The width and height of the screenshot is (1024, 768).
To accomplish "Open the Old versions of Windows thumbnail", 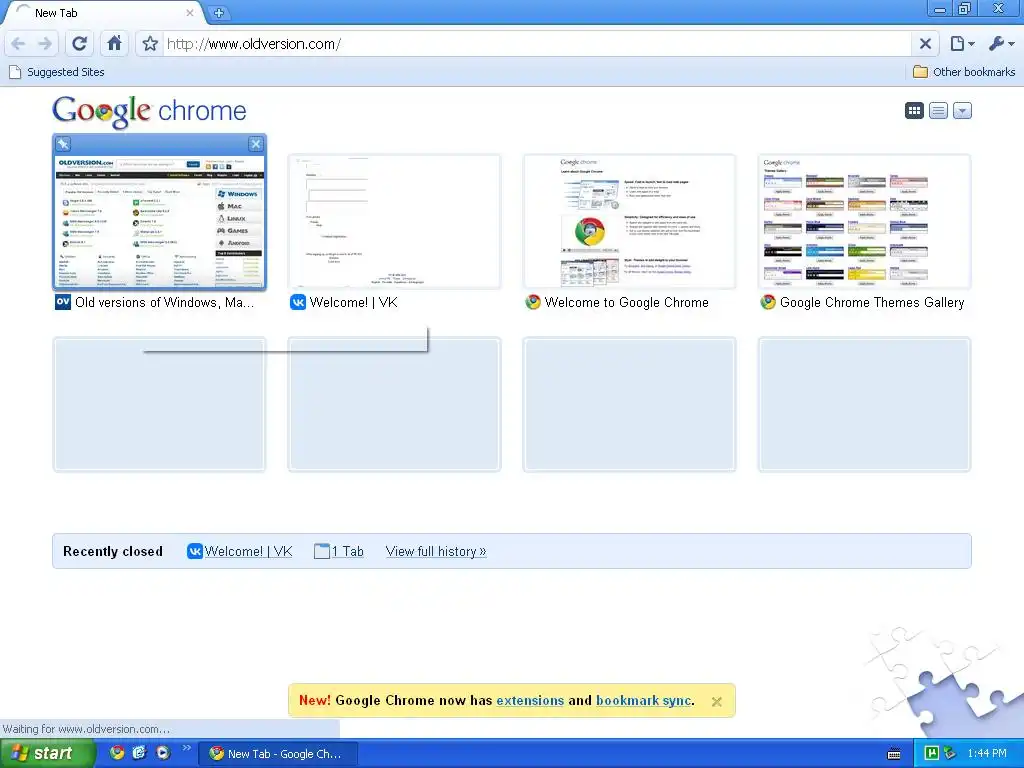I will click(x=159, y=221).
